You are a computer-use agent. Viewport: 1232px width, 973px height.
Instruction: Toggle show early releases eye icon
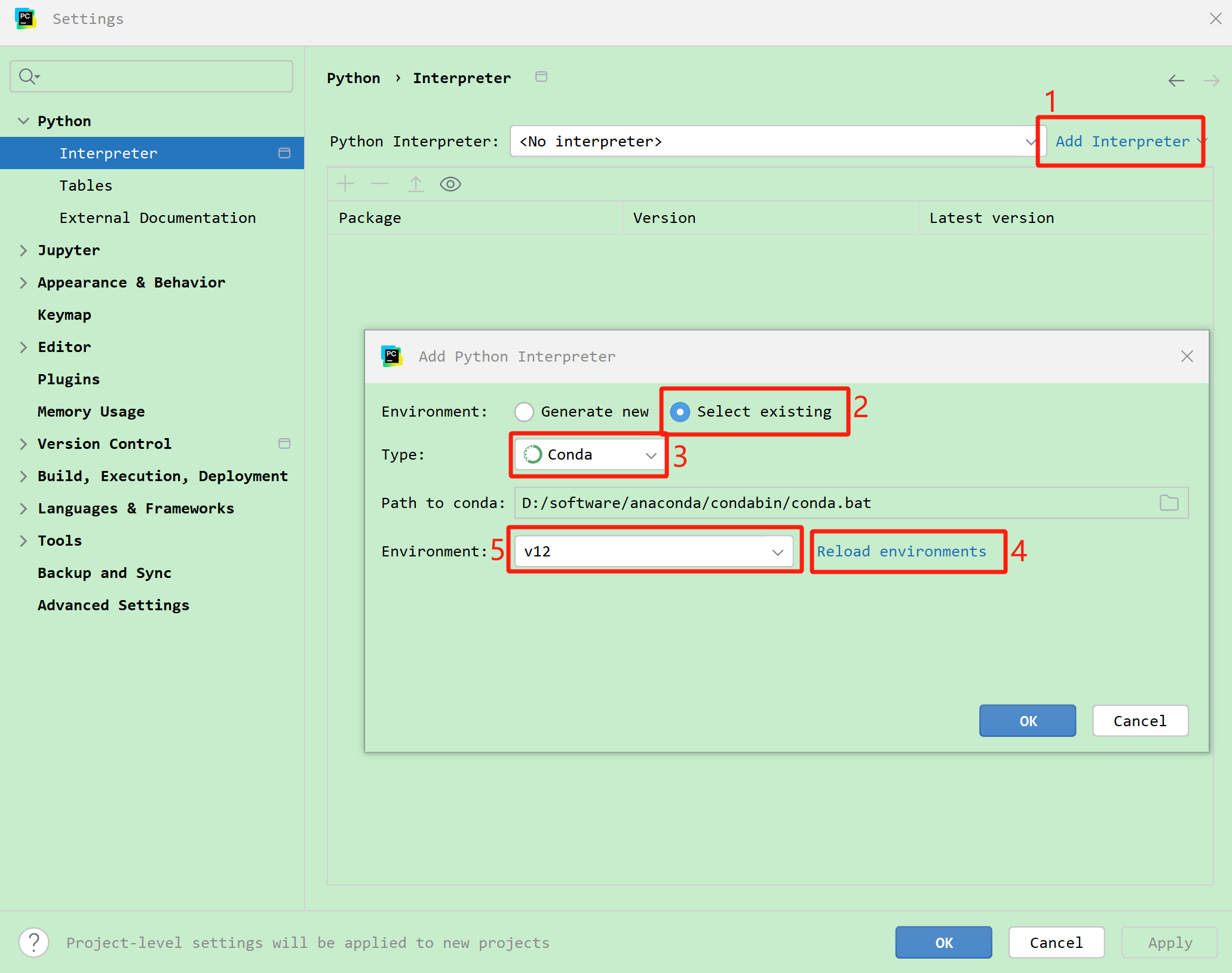[x=450, y=184]
